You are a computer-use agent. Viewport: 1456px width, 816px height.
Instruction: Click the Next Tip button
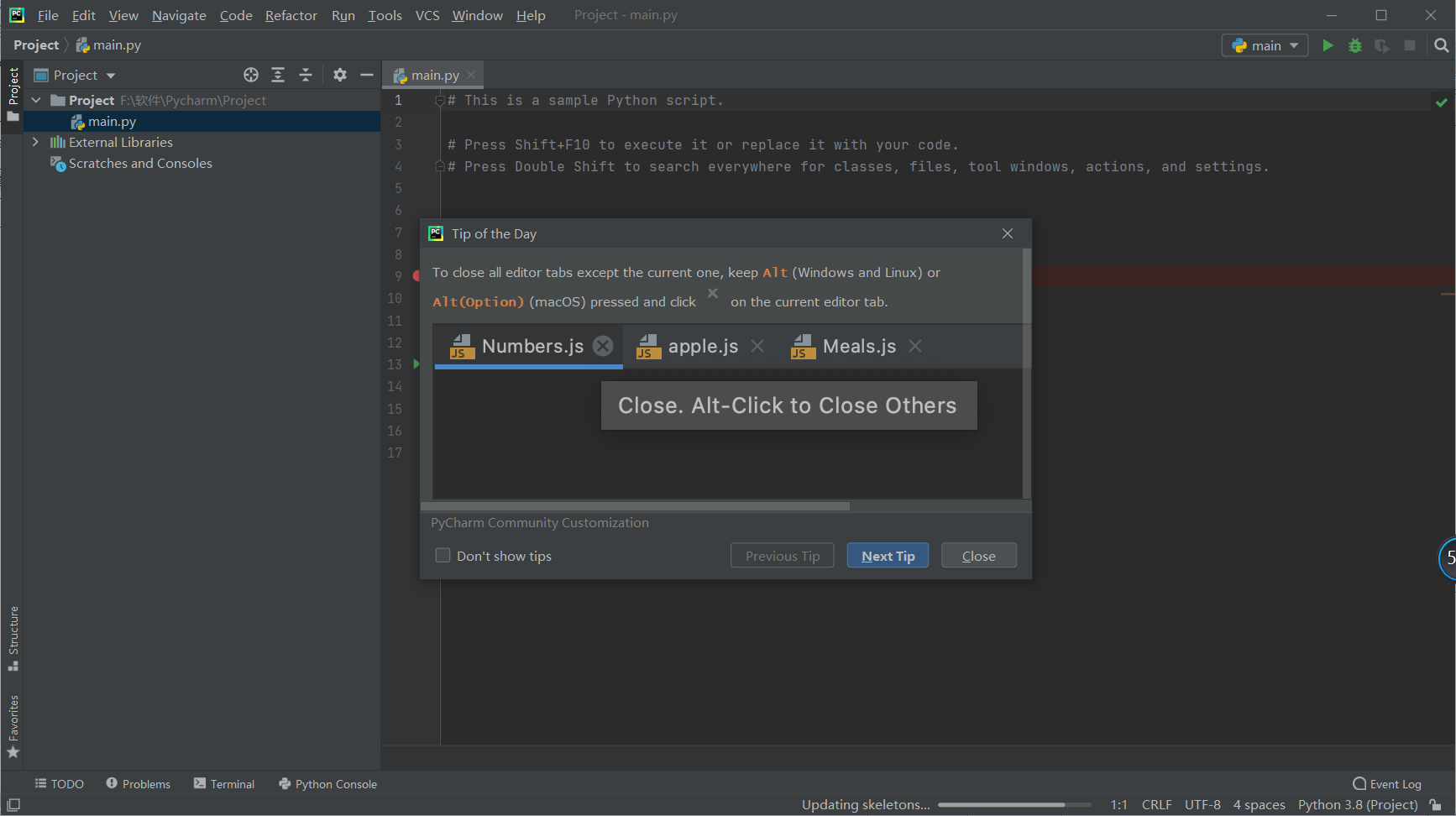coord(888,556)
